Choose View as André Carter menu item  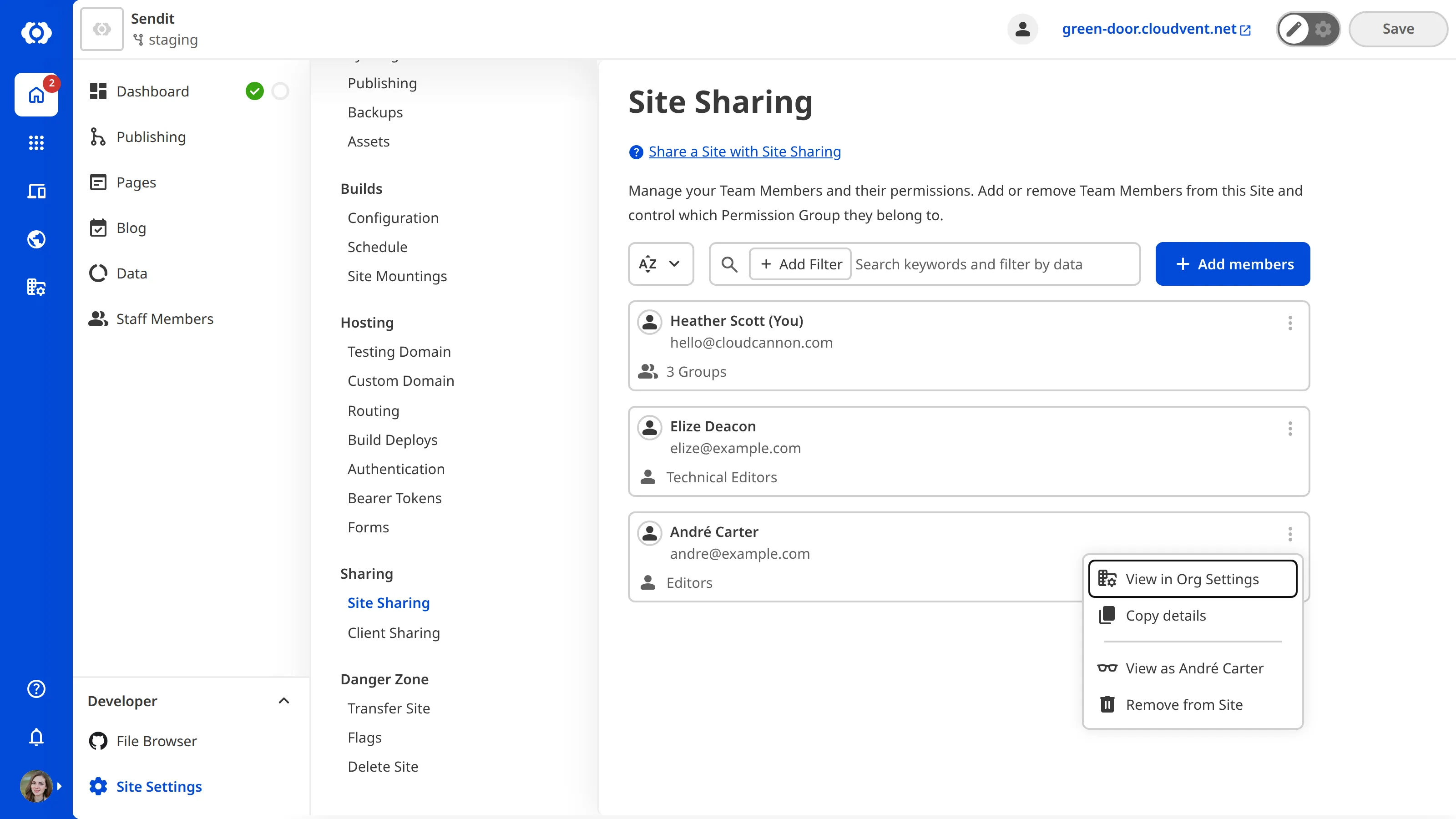[x=1193, y=668]
